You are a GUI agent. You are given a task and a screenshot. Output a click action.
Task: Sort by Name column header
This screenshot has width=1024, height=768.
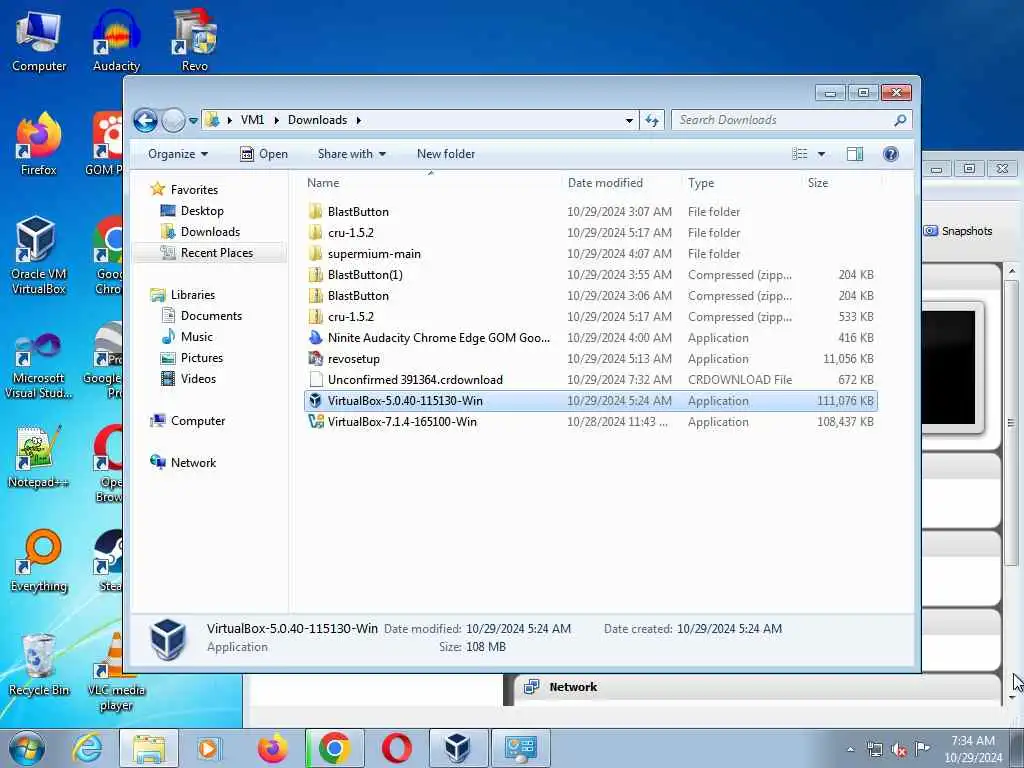click(x=431, y=183)
